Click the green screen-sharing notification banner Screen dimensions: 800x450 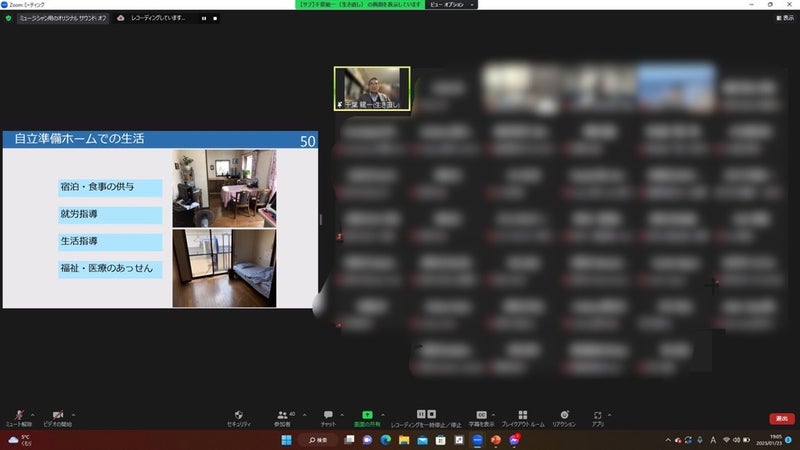pos(360,5)
